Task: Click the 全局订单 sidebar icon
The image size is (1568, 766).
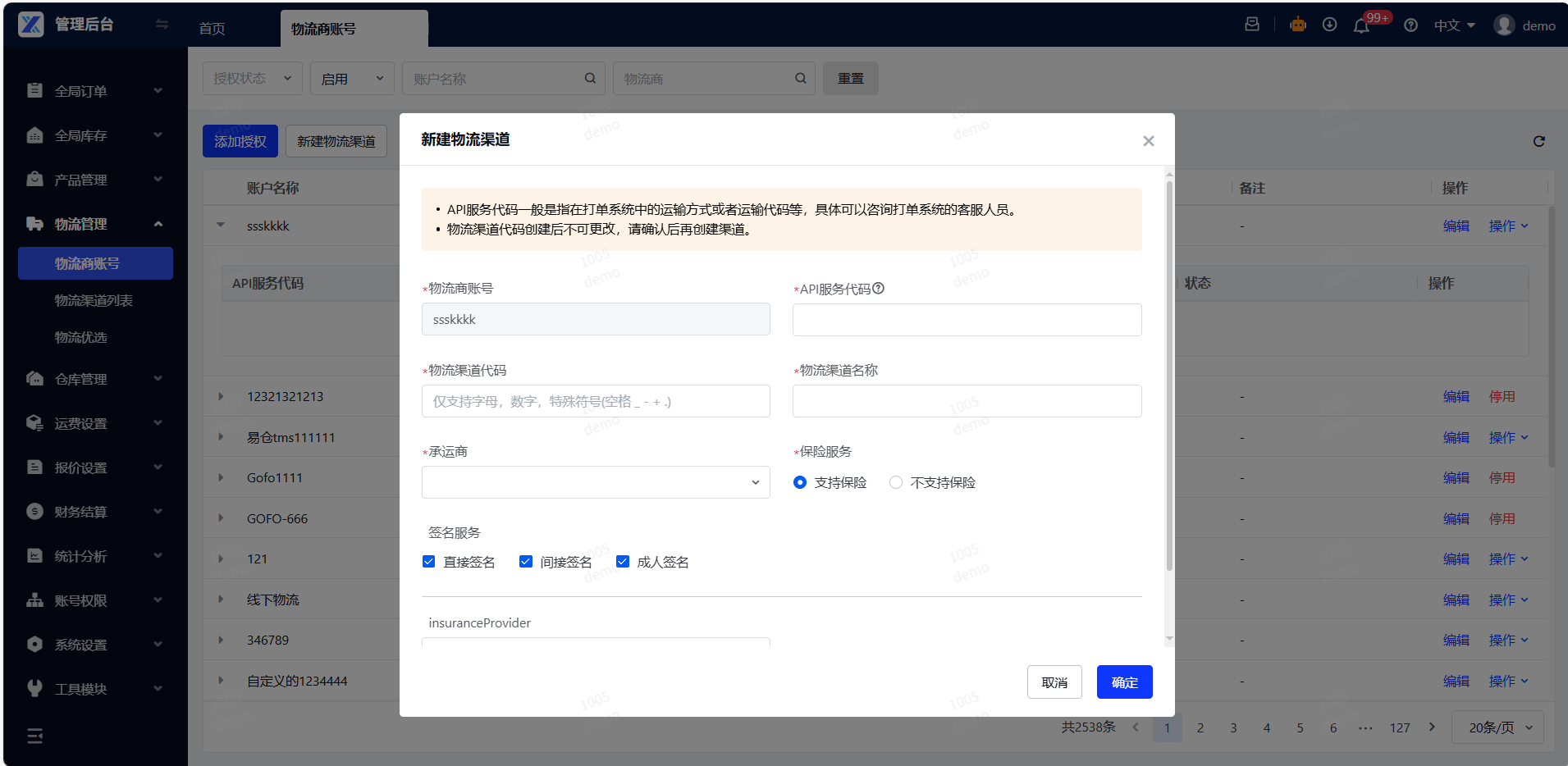Action: pos(34,90)
